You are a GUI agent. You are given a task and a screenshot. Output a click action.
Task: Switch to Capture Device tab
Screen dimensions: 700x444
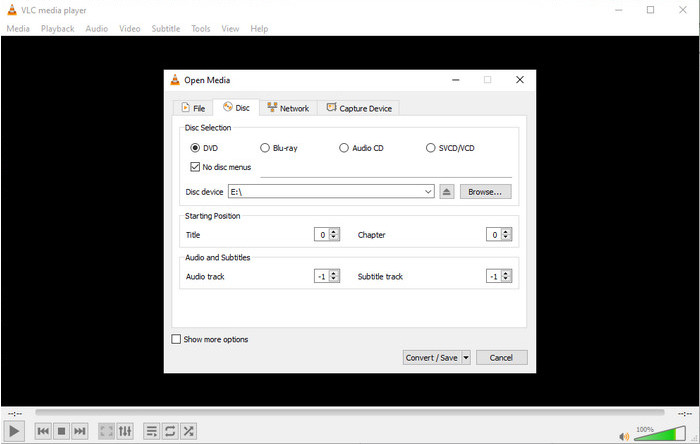click(x=359, y=108)
